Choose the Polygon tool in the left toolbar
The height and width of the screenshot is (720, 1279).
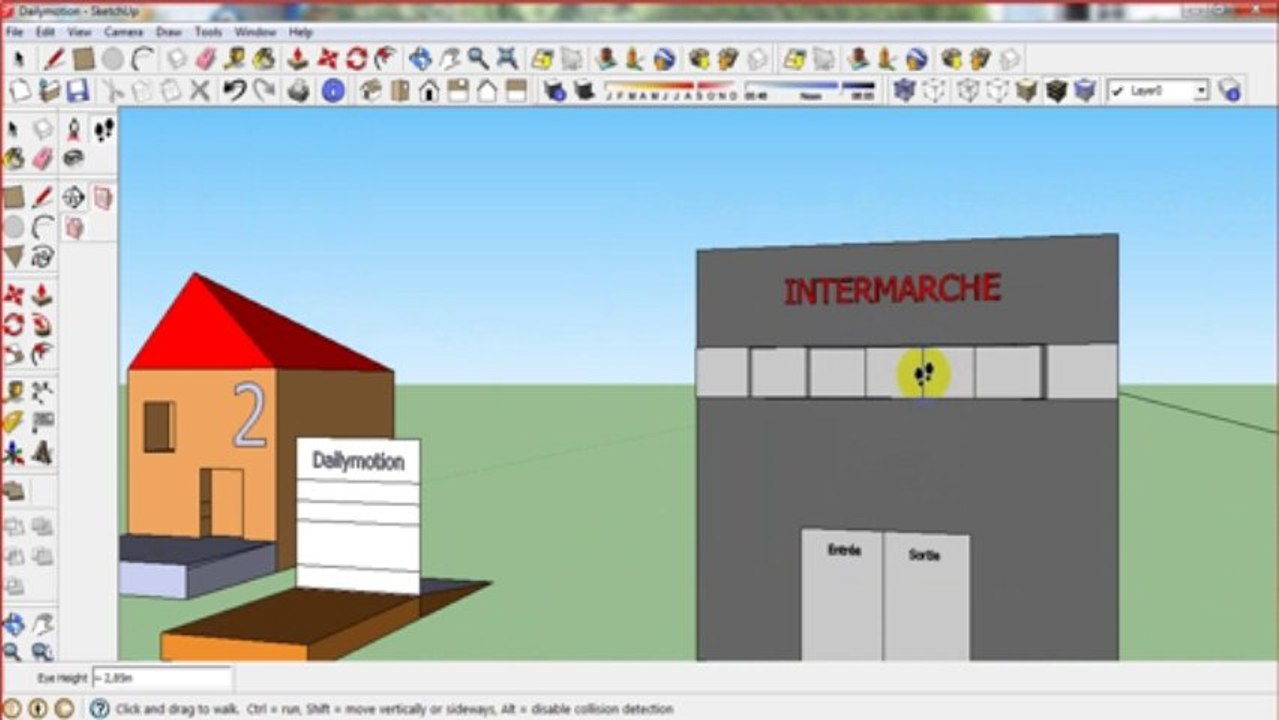tap(13, 257)
